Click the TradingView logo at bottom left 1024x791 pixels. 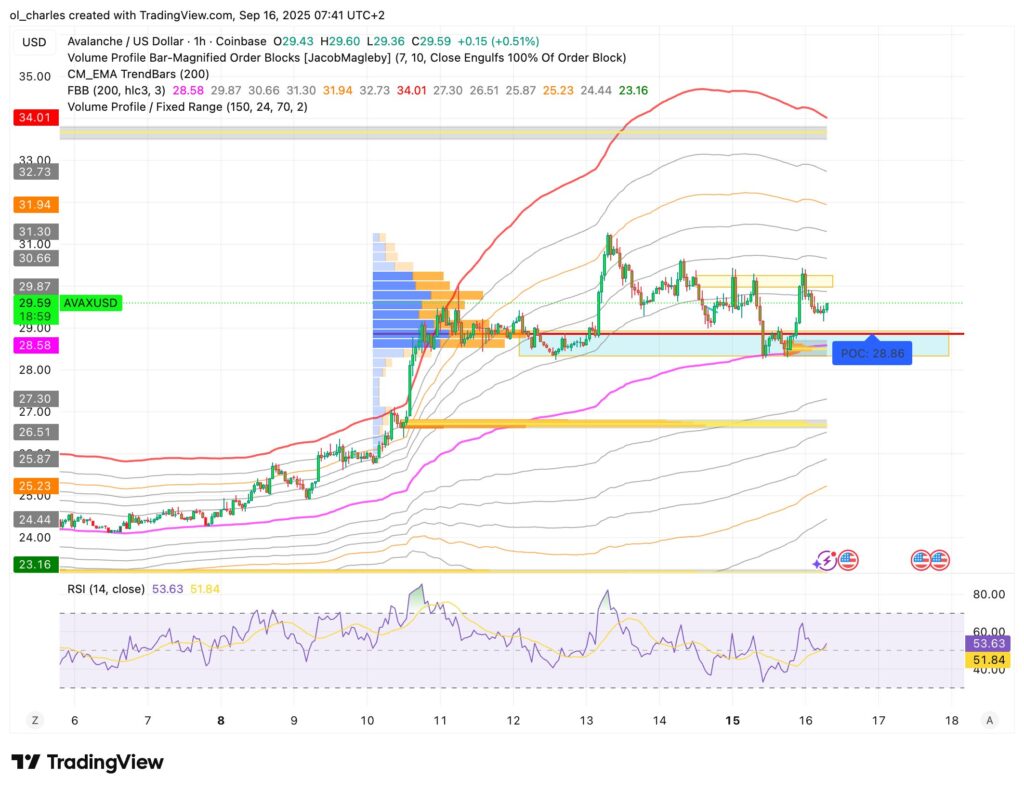click(87, 762)
